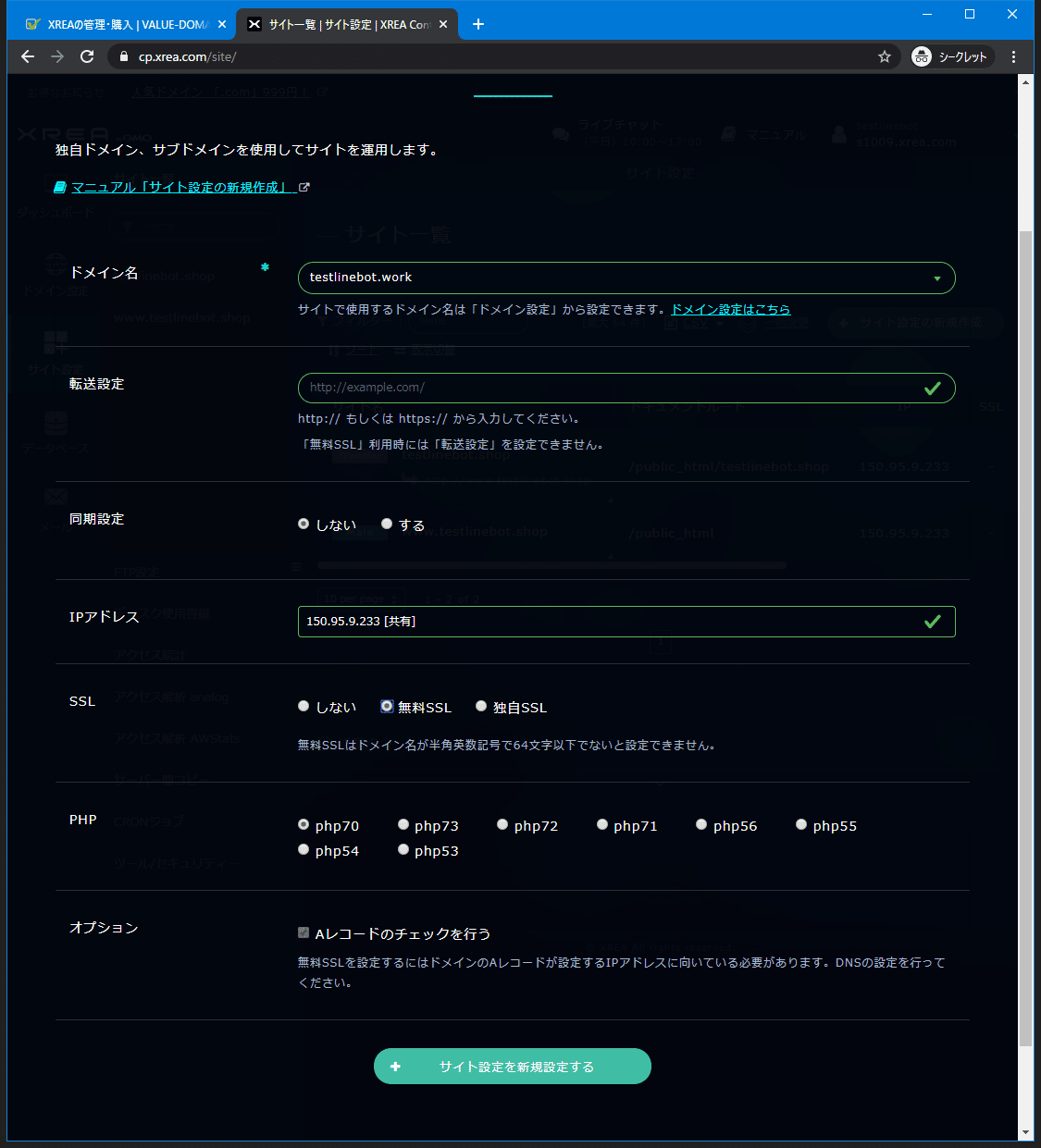
Task: Switch to the XREAの管理・購入 browser tab
Action: click(x=120, y=23)
